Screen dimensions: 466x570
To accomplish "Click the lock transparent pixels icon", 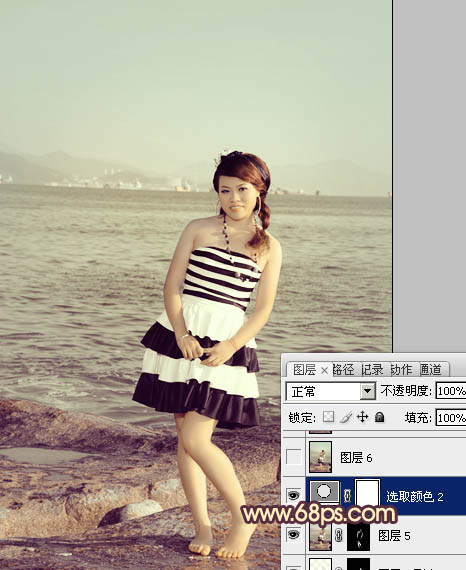I will [328, 417].
